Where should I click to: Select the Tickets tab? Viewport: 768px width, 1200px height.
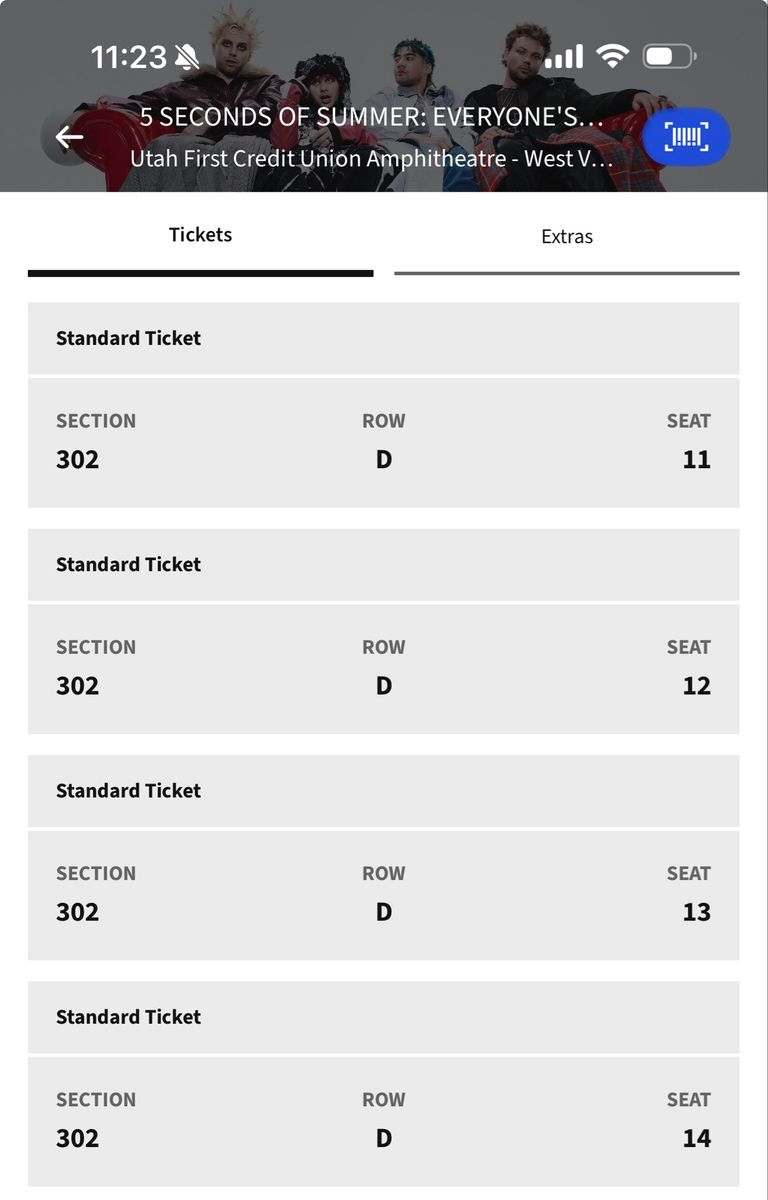(200, 235)
